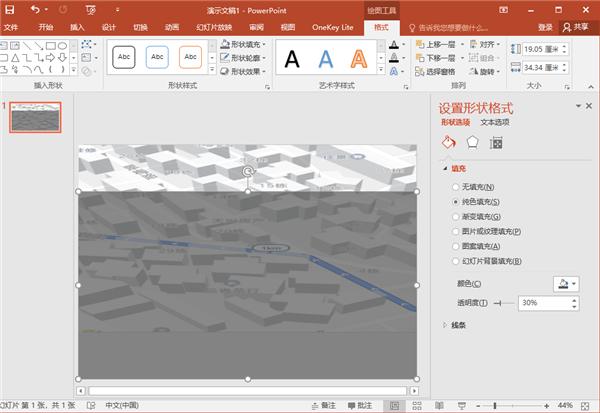
Task: Choose the right arrow shape
Action: [51, 58]
